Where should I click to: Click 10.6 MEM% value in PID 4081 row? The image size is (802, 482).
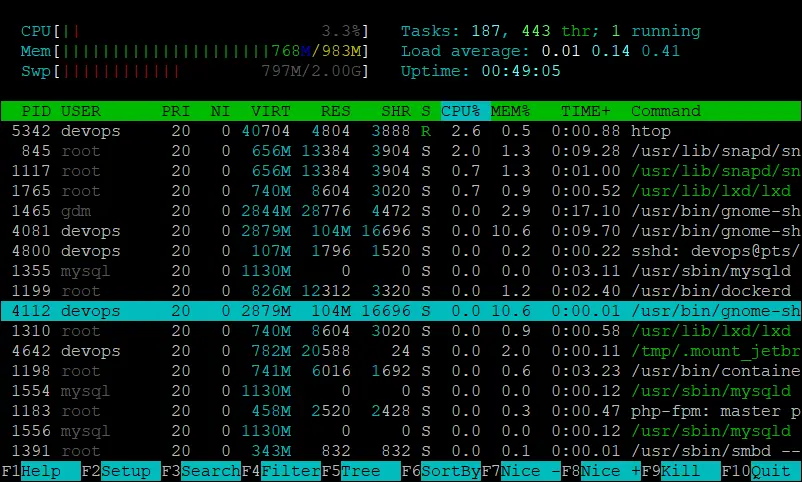[x=511, y=231]
